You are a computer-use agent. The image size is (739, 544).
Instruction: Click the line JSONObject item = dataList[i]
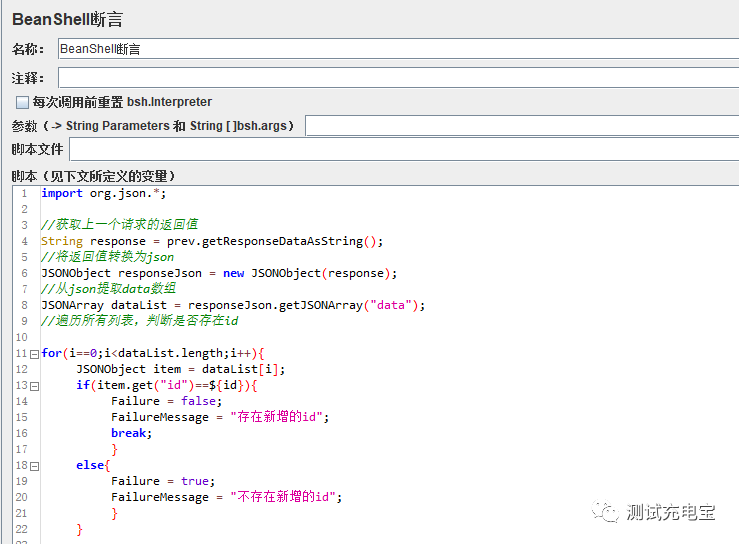(181, 369)
